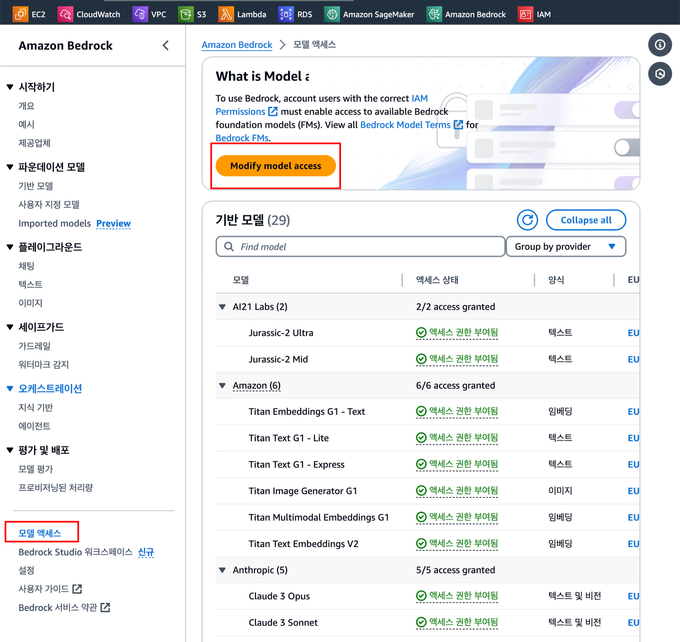Open 가드레일 in the sidebar

(35, 346)
